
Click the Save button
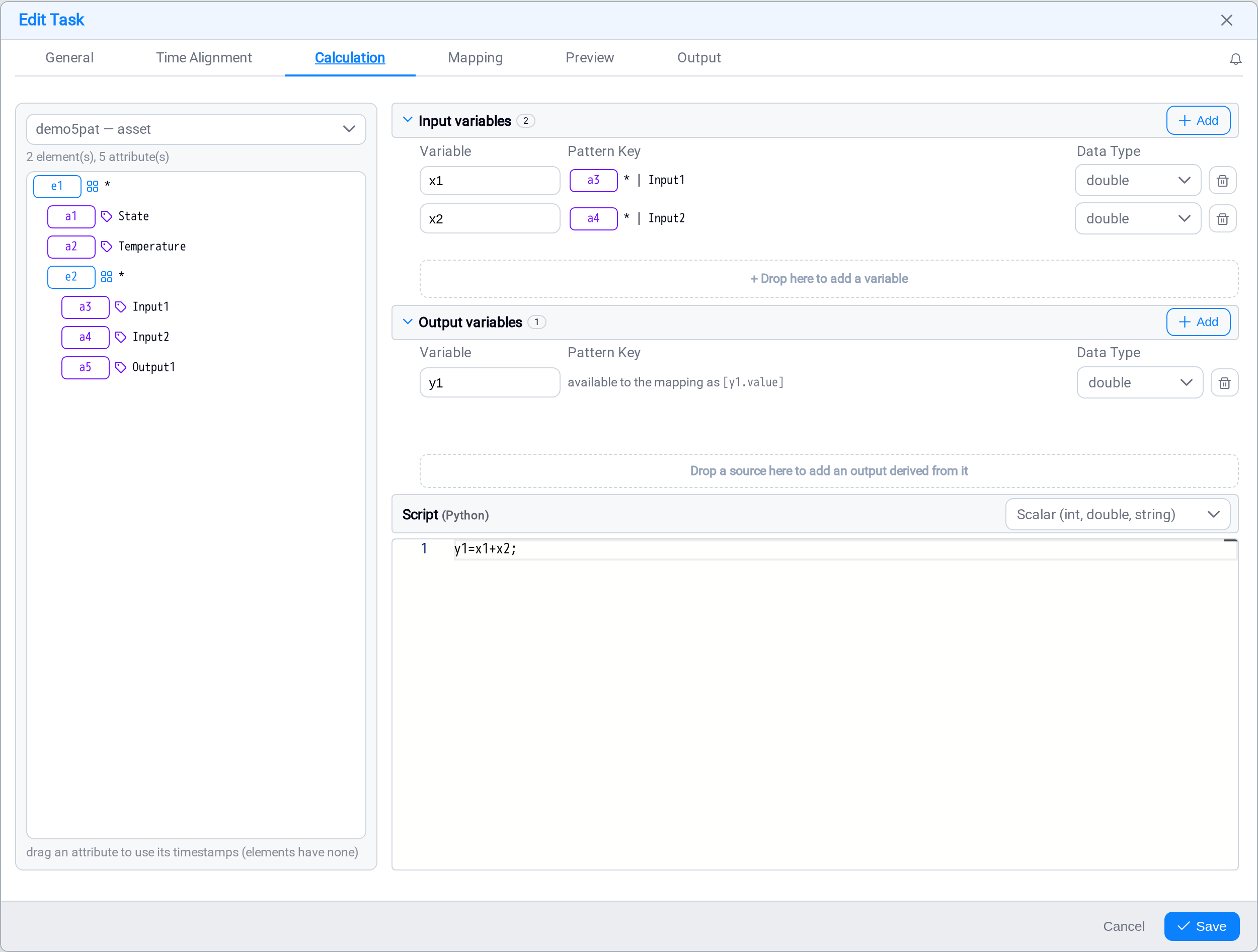tap(1202, 926)
